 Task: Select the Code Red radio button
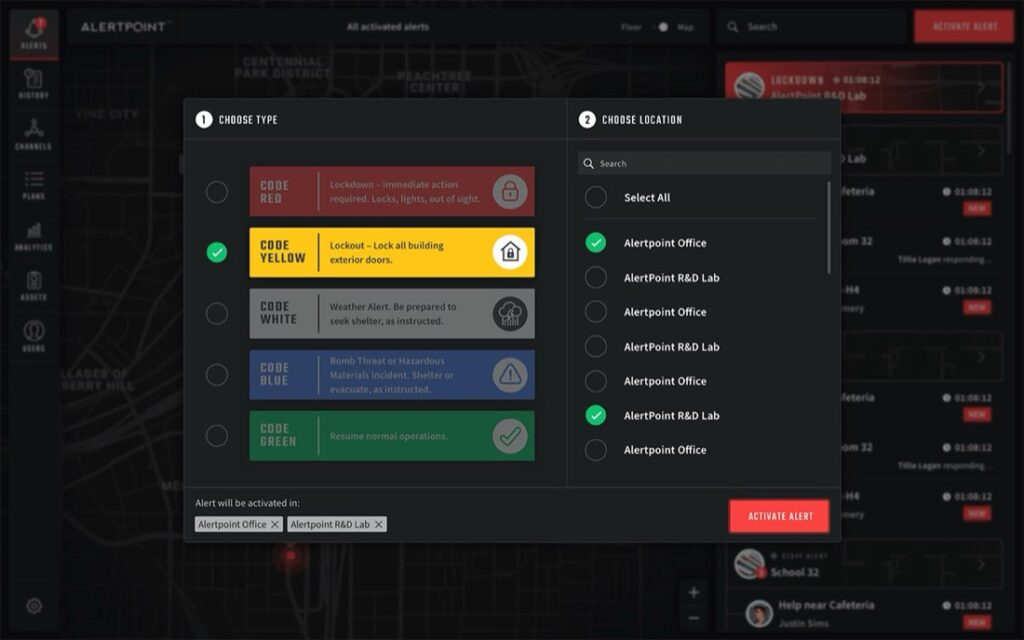coord(217,192)
